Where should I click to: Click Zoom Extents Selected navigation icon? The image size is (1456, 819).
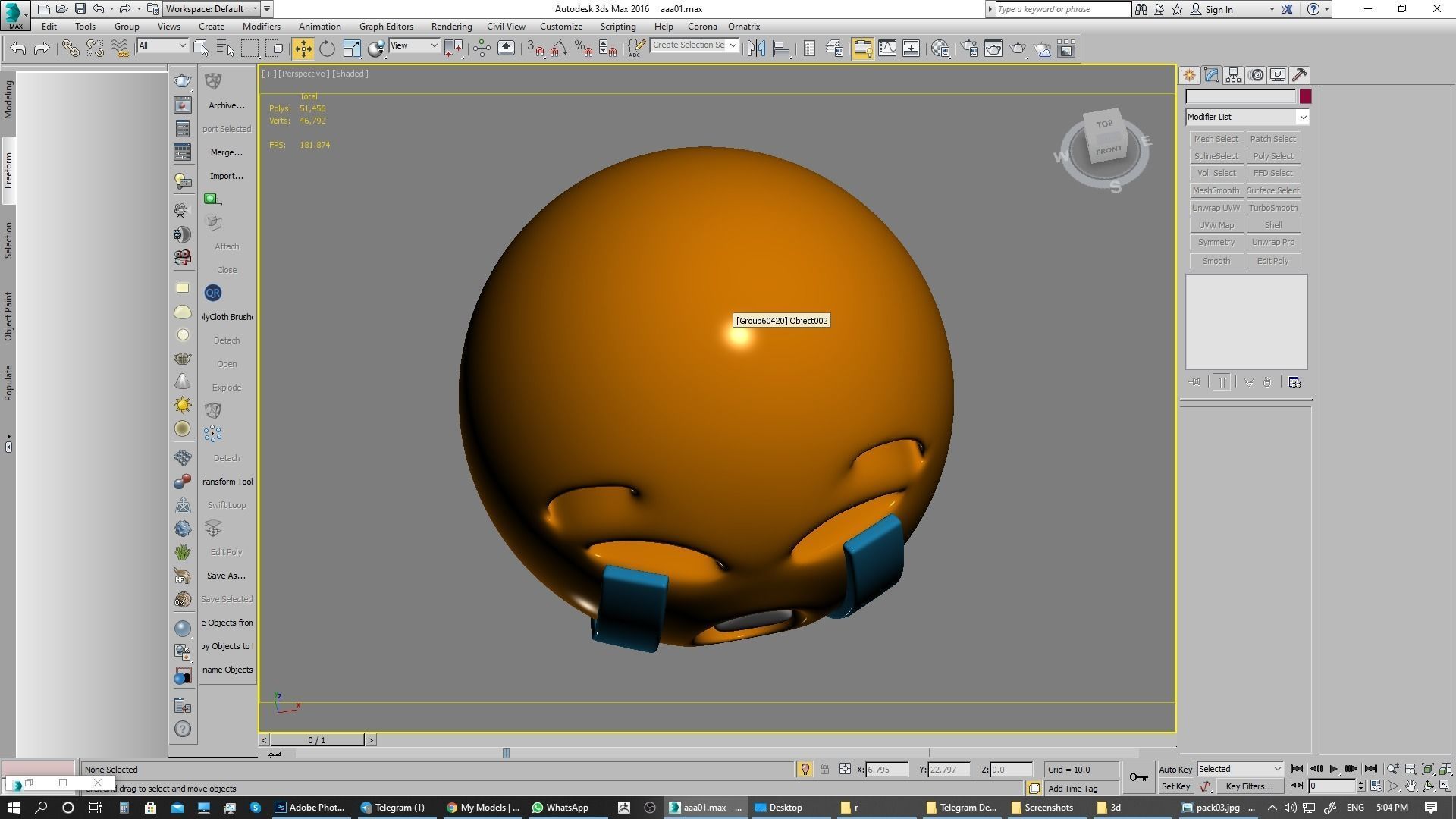coord(1428,769)
